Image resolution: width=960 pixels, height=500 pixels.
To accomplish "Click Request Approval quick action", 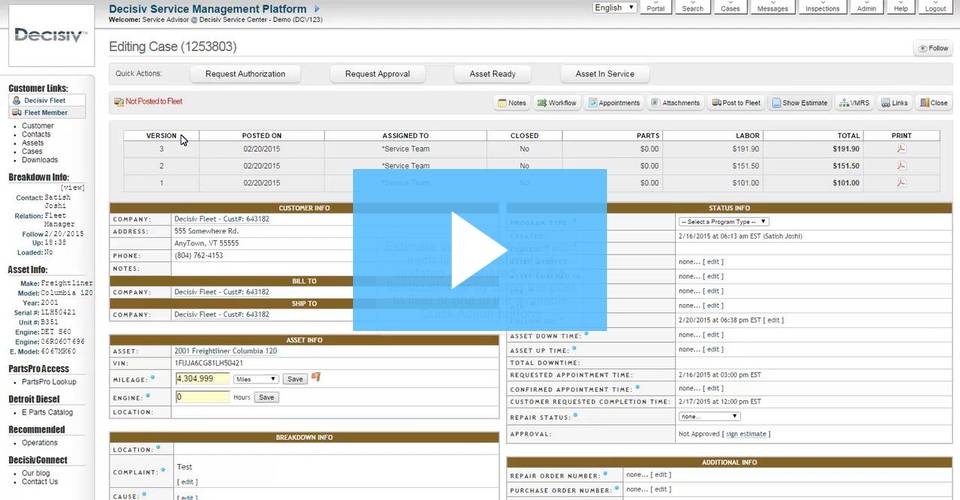I will pos(377,73).
